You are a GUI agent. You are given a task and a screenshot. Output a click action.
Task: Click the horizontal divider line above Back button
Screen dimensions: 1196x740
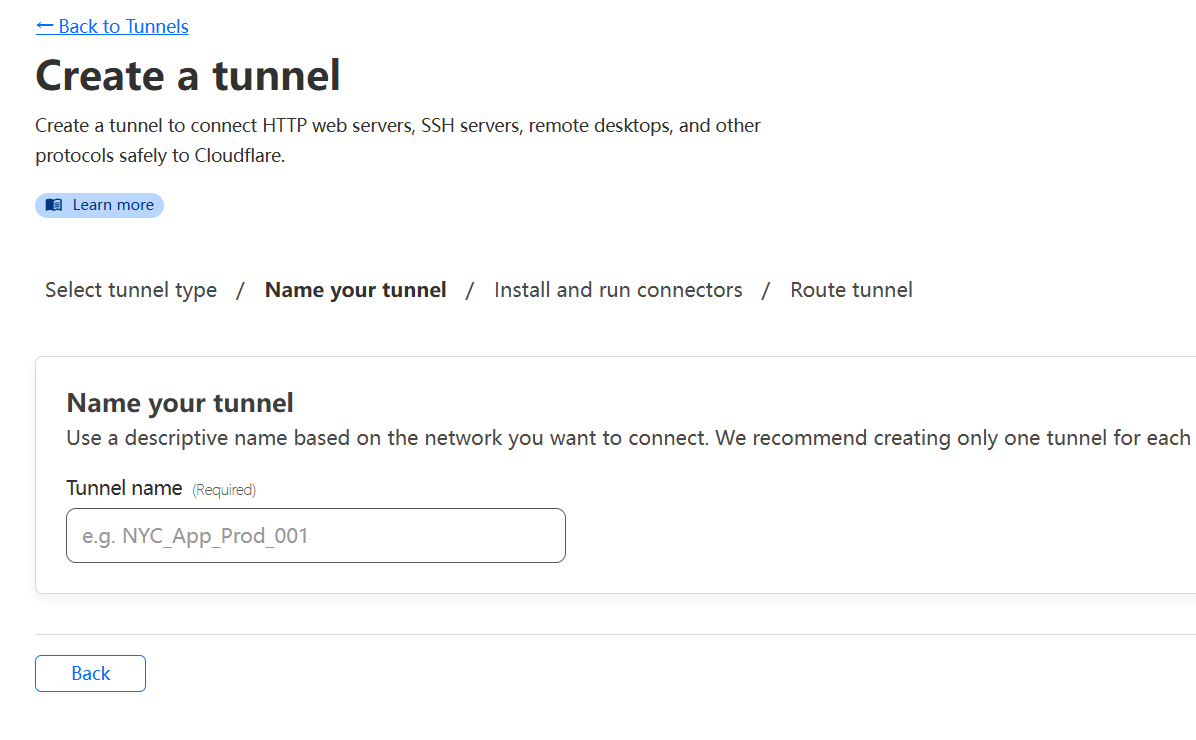tap(616, 635)
